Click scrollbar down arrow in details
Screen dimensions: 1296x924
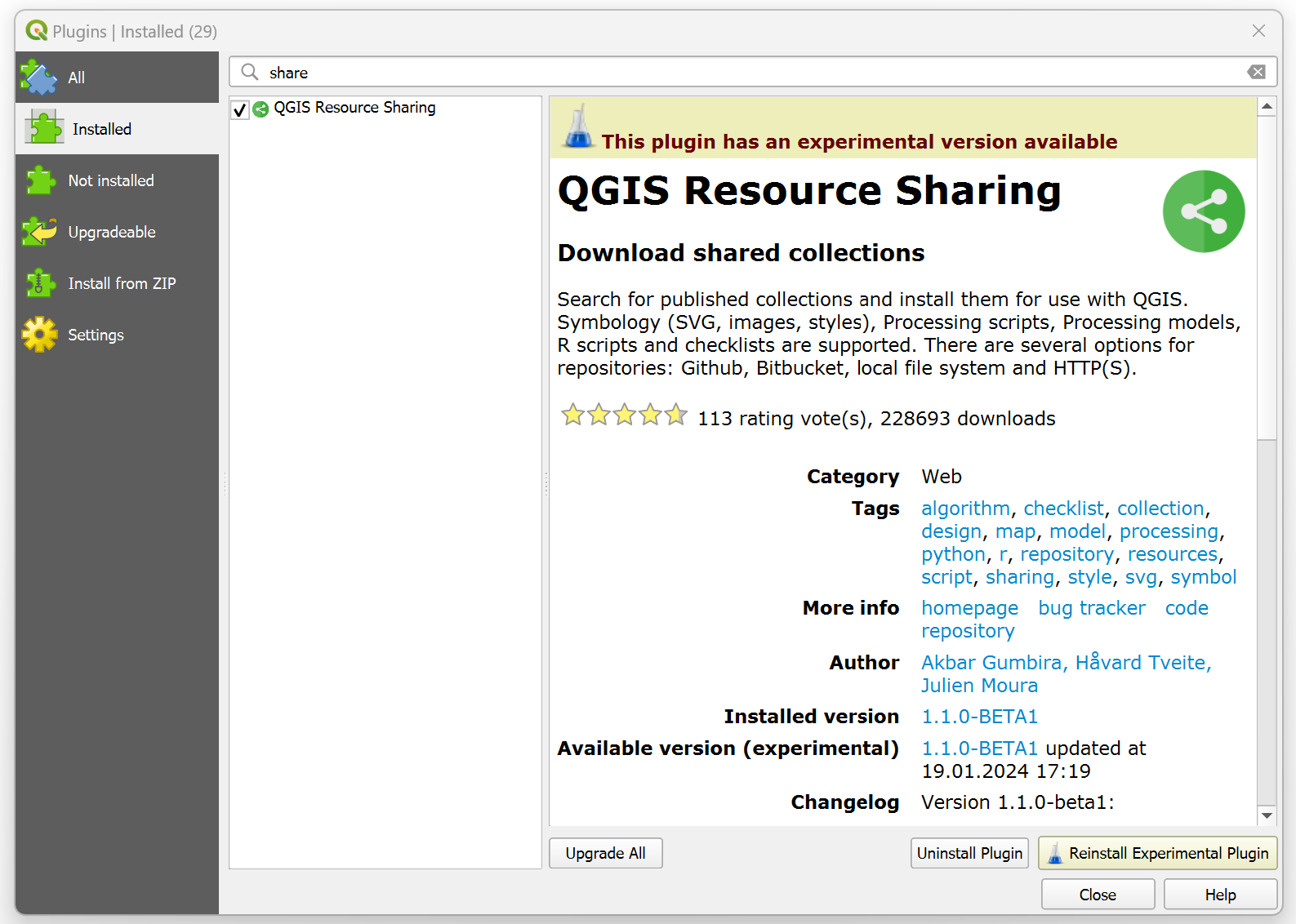[1267, 815]
